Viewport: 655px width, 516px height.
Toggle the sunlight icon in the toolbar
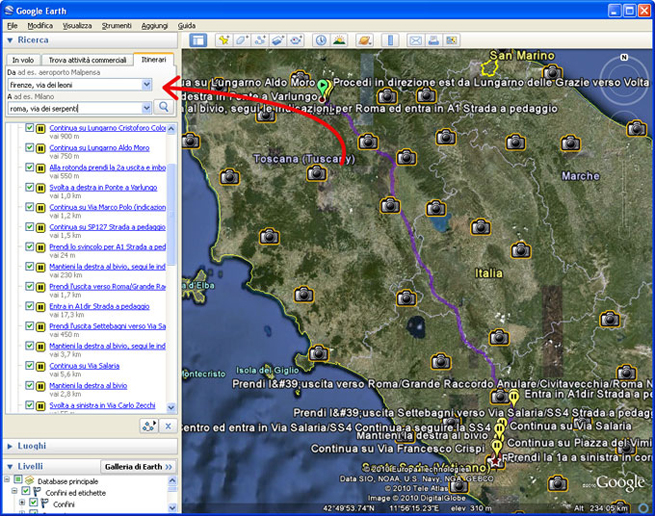(x=339, y=41)
